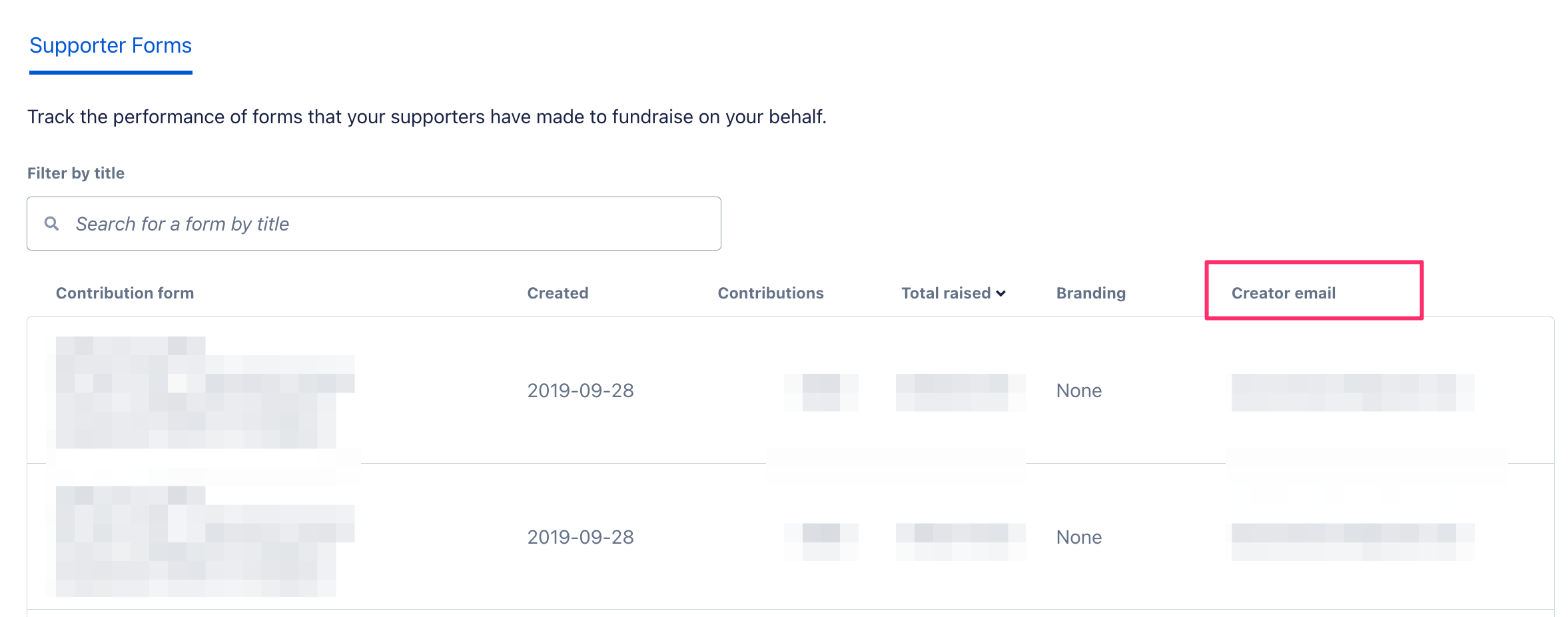Click the first row's Branding 'None' value
The height and width of the screenshot is (617, 1568).
[1078, 390]
